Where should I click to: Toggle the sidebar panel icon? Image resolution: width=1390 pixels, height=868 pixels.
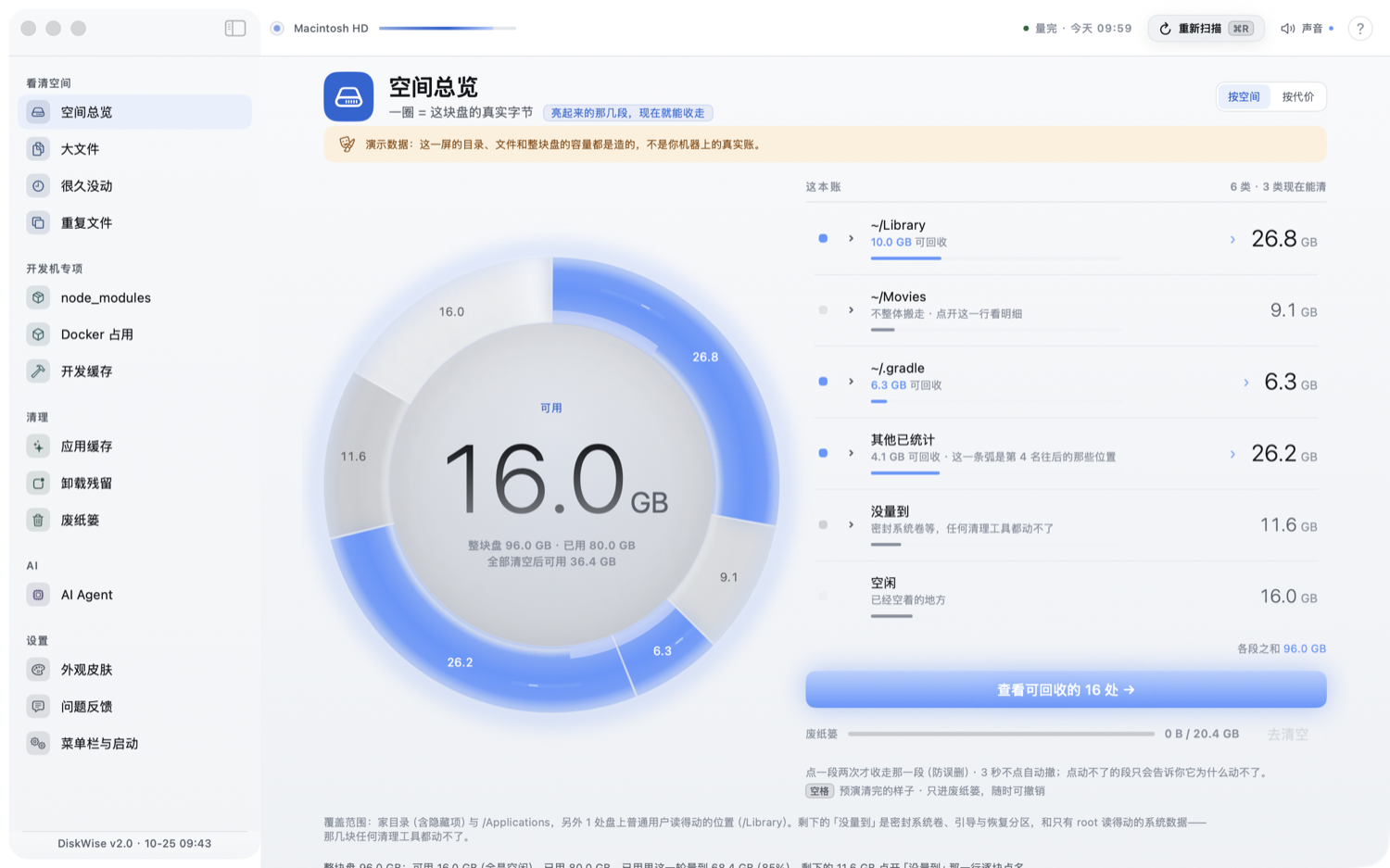pyautogui.click(x=235, y=28)
